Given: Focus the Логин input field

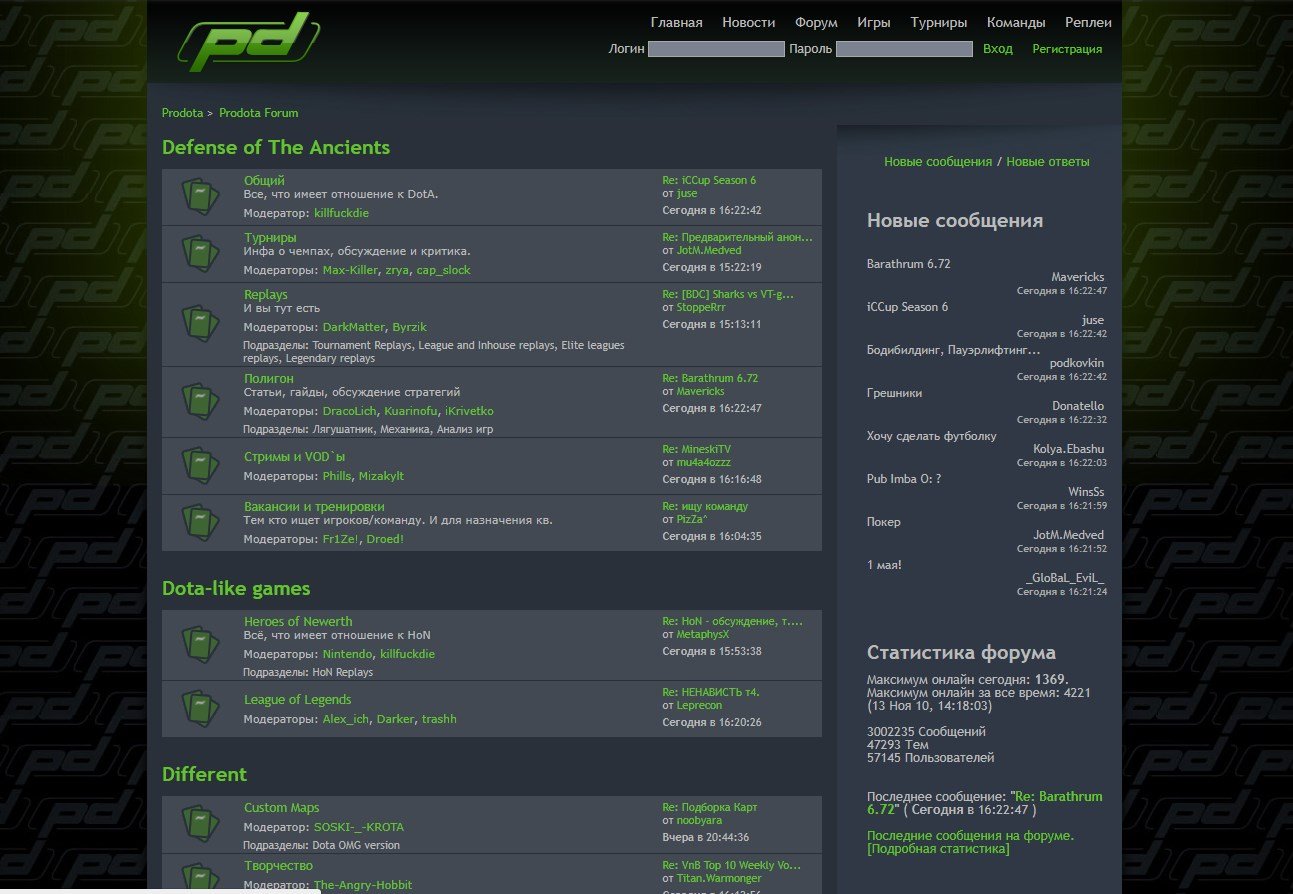Looking at the screenshot, I should pyautogui.click(x=716, y=49).
